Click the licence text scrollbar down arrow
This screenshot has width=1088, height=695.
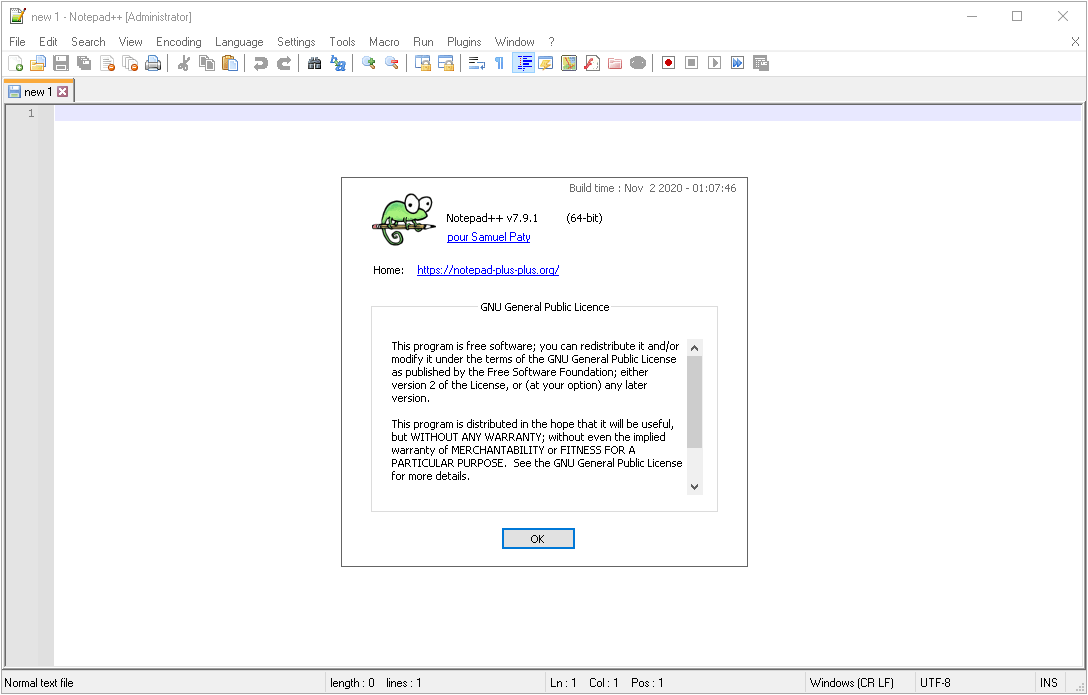pyautogui.click(x=695, y=487)
